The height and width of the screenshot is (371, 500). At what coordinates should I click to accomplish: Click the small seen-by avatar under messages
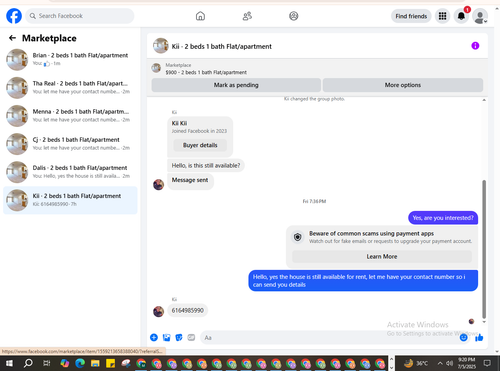tap(471, 321)
